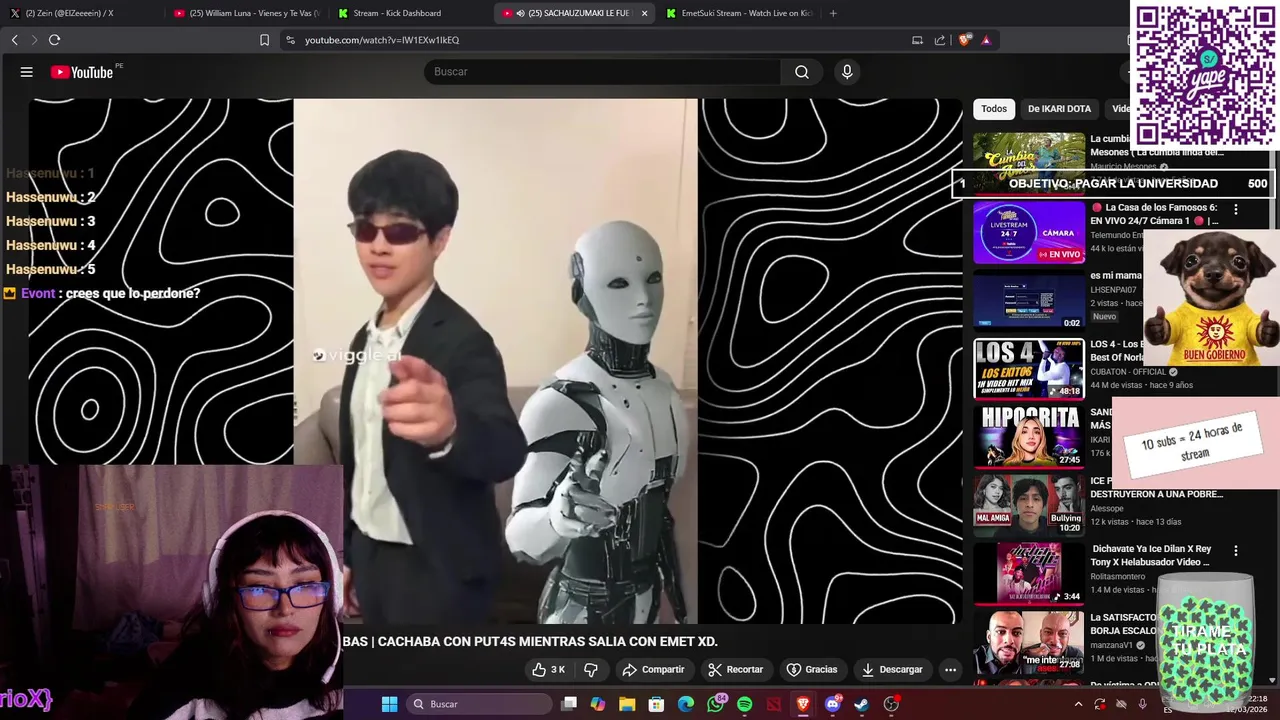Click the Gracias super thanks button
Screen dimensions: 1280x720
click(812, 669)
